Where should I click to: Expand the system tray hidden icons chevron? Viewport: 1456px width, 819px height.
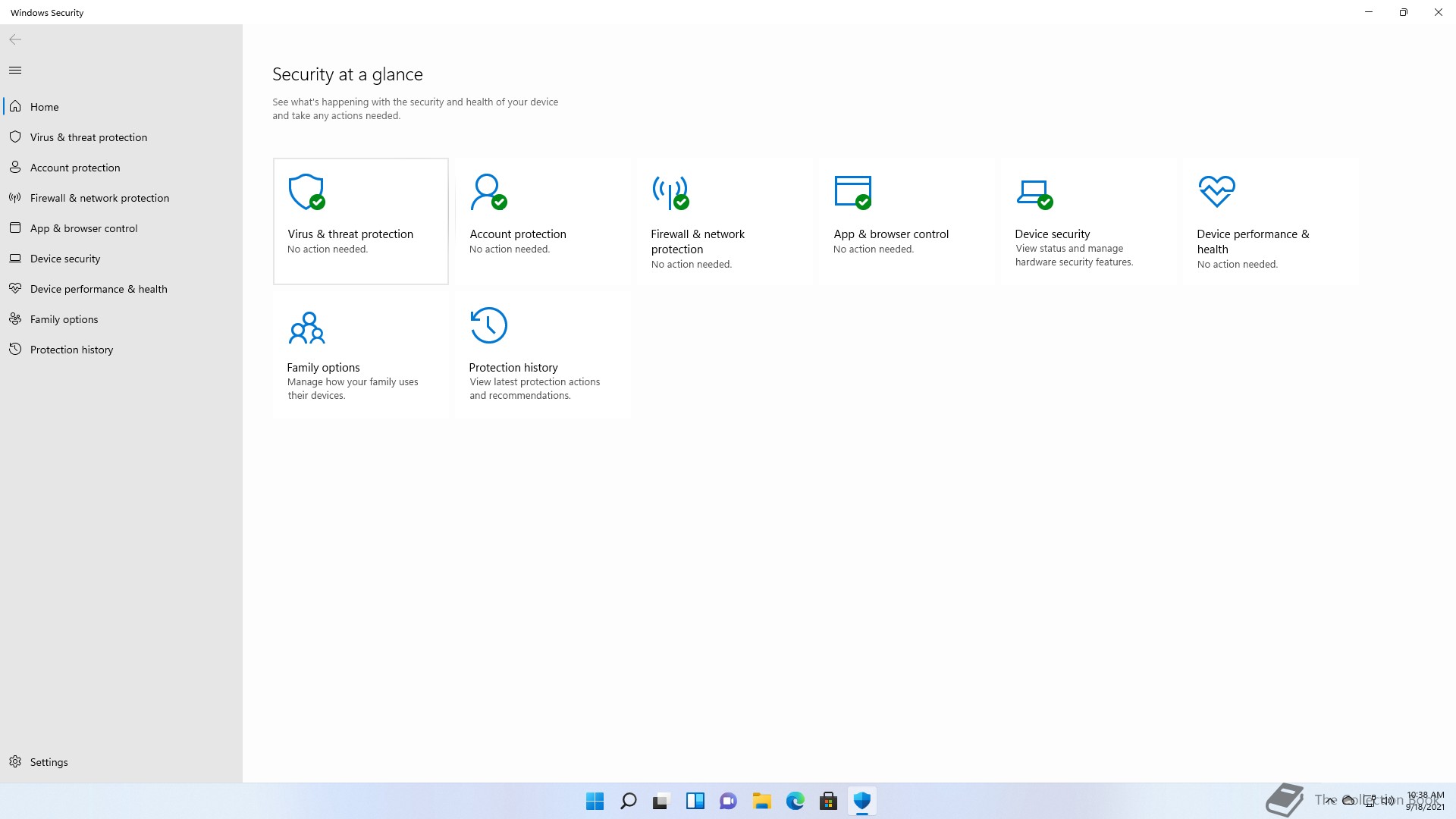pyautogui.click(x=1330, y=800)
